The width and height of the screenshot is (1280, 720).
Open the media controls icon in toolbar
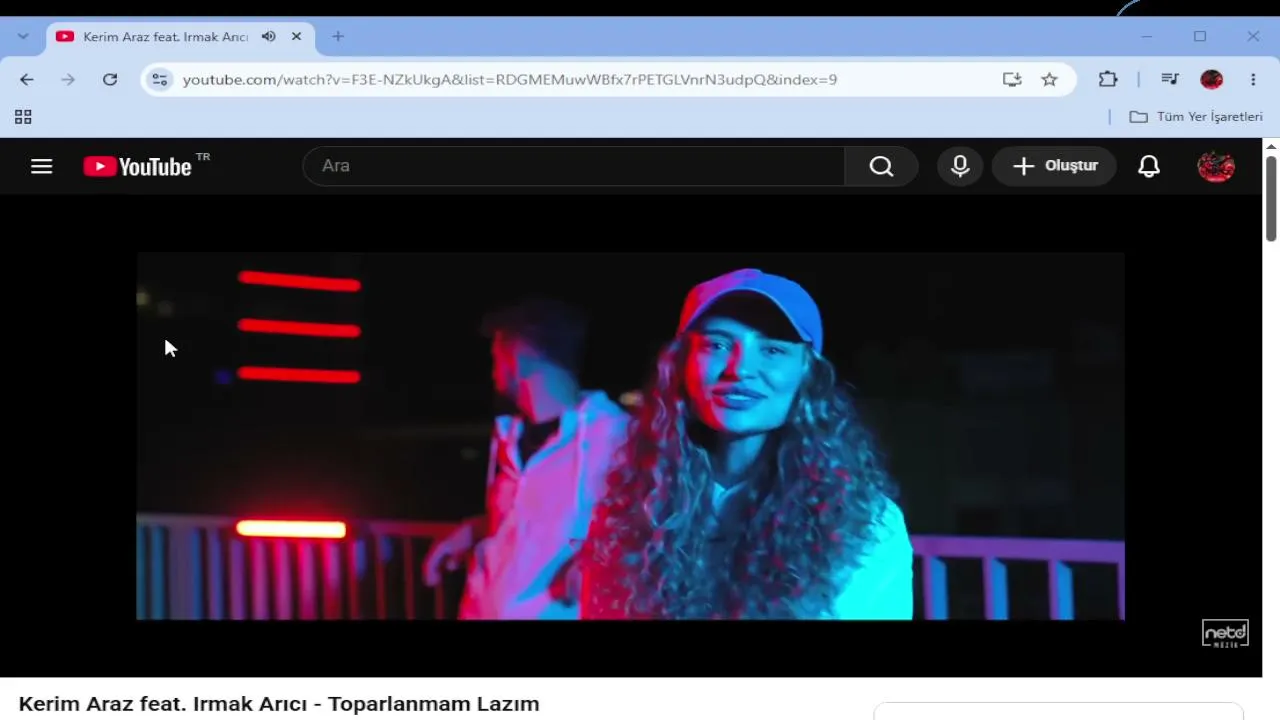tap(1170, 80)
